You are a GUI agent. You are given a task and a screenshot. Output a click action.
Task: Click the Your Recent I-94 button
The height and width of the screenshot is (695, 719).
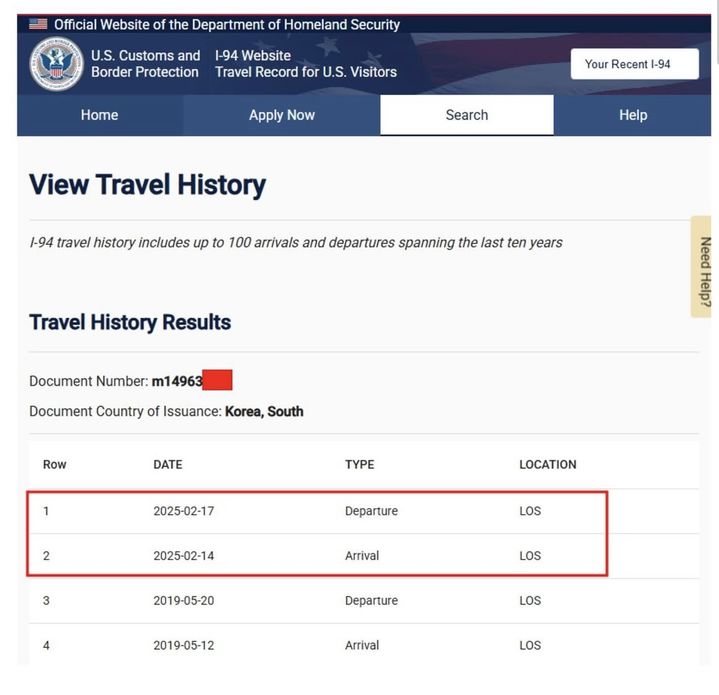pyautogui.click(x=627, y=64)
